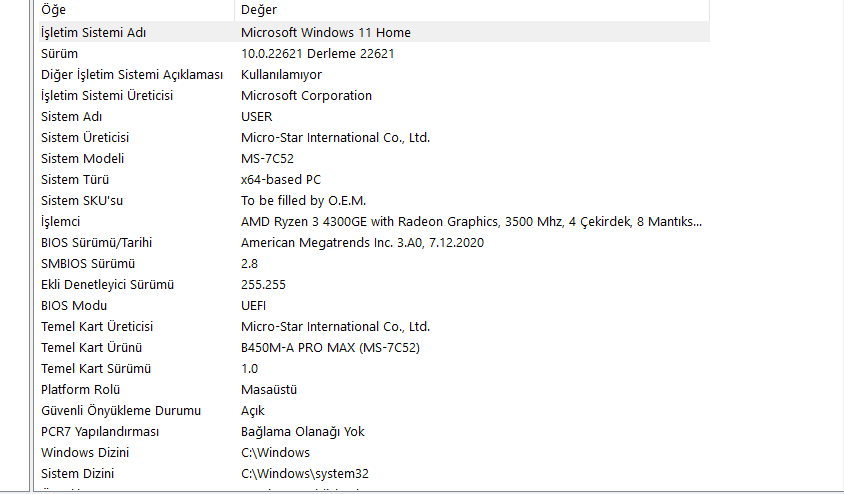This screenshot has height=494, width=844.
Task: Select the Sistem Üreticisi row
Action: point(85,137)
